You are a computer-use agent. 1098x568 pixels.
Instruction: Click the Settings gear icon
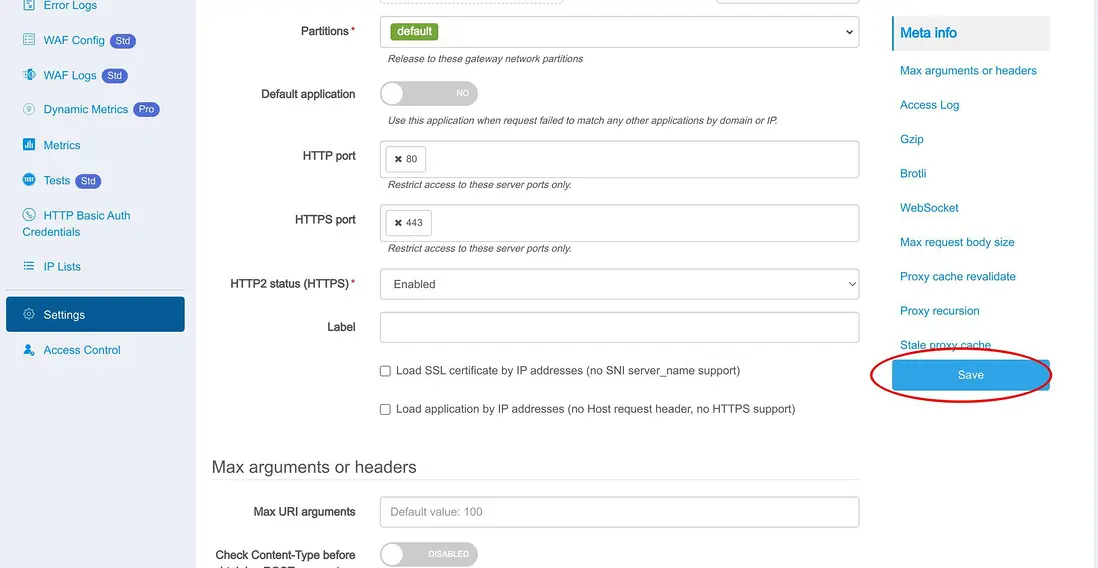[x=29, y=315]
